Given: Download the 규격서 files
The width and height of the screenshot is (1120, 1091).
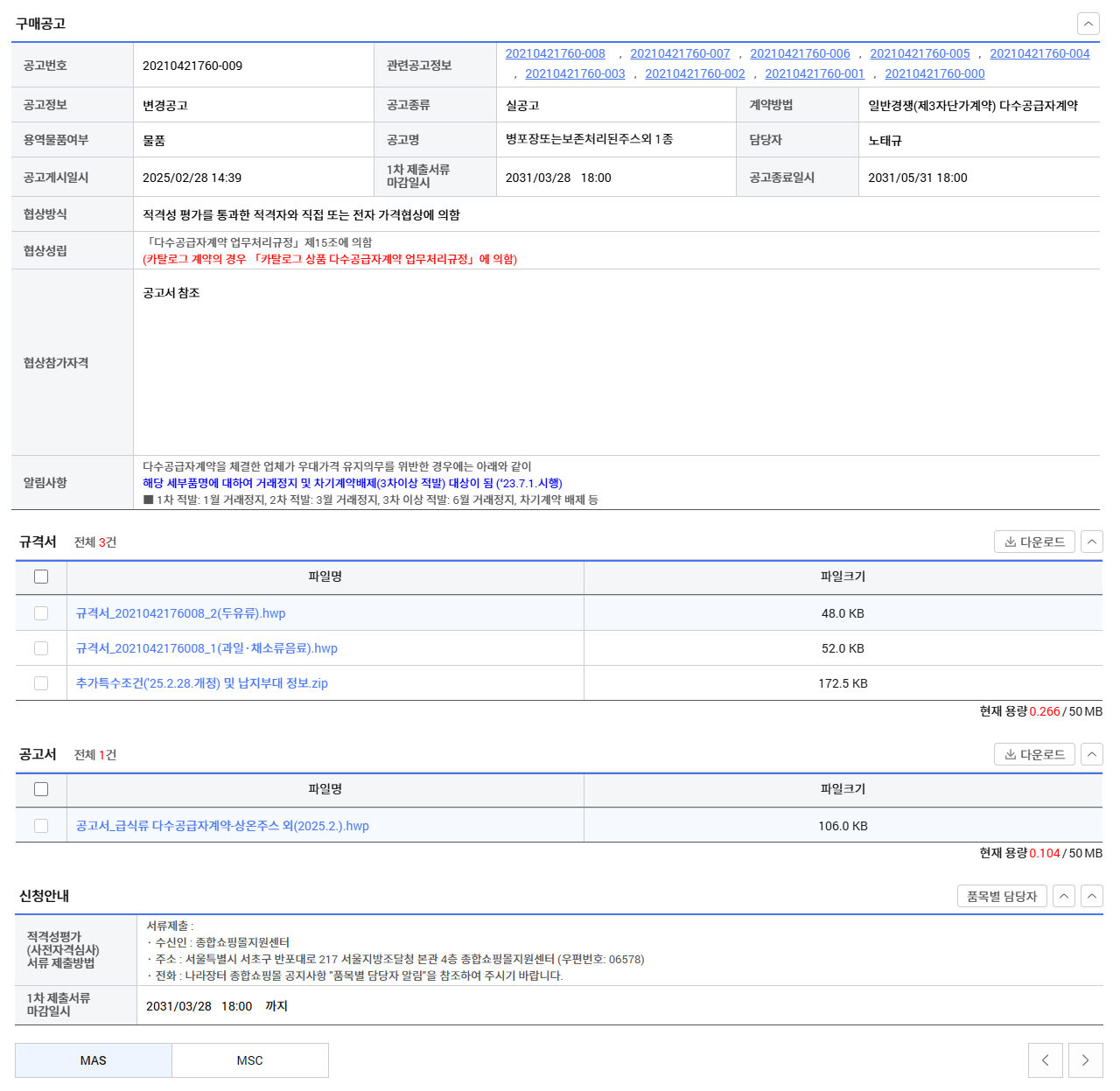Looking at the screenshot, I should [1034, 542].
